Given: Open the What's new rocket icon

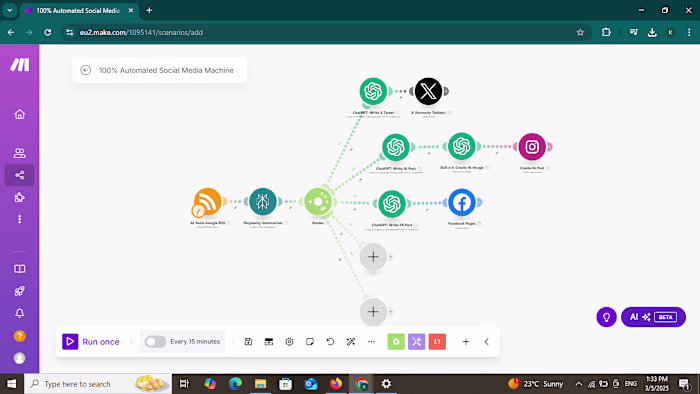Looking at the screenshot, I should pyautogui.click(x=20, y=291).
